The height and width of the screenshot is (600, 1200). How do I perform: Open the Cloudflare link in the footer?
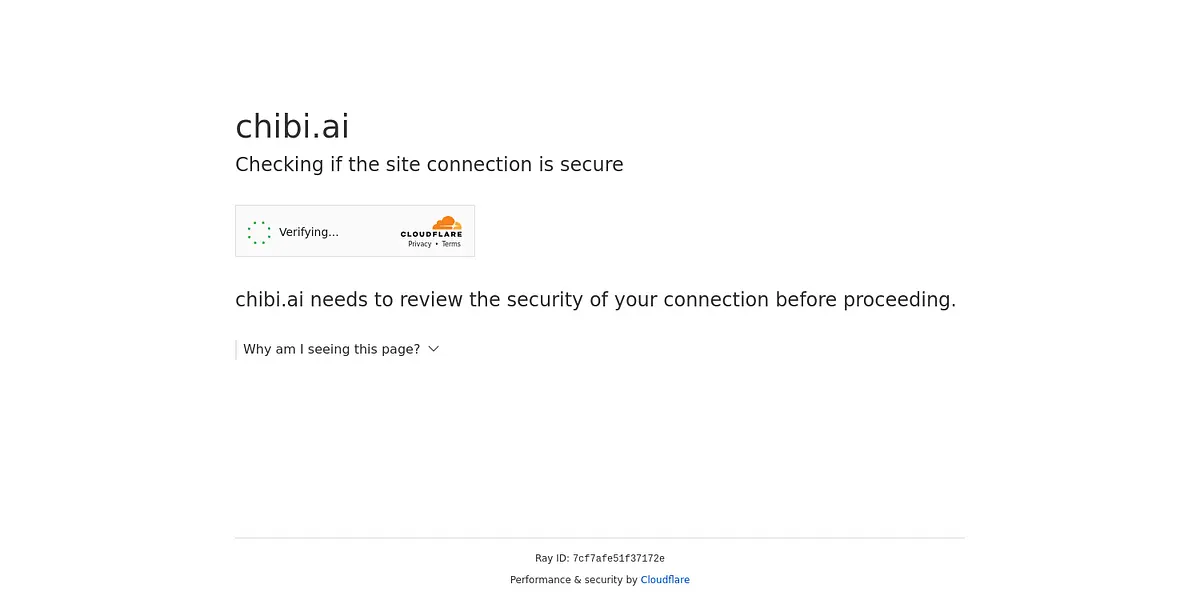665,580
